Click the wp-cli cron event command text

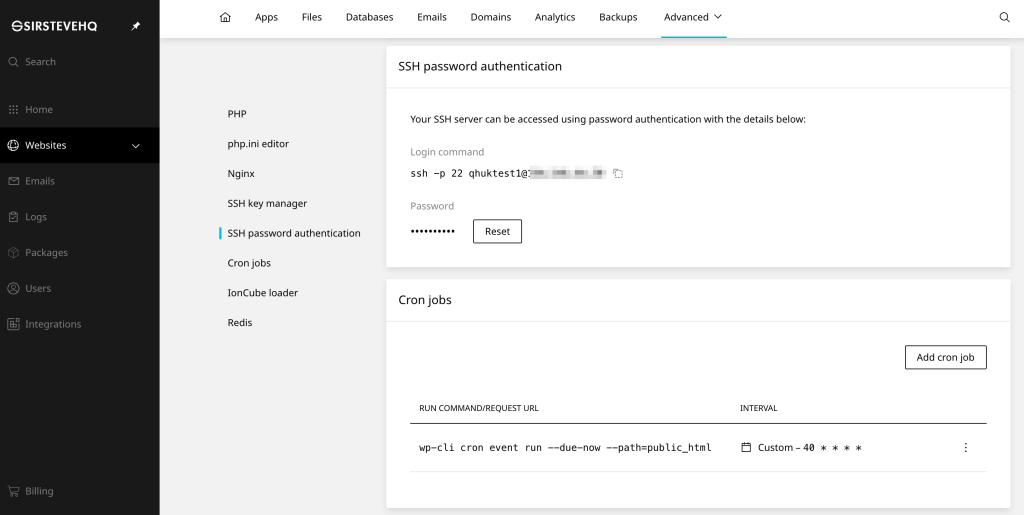(x=565, y=448)
